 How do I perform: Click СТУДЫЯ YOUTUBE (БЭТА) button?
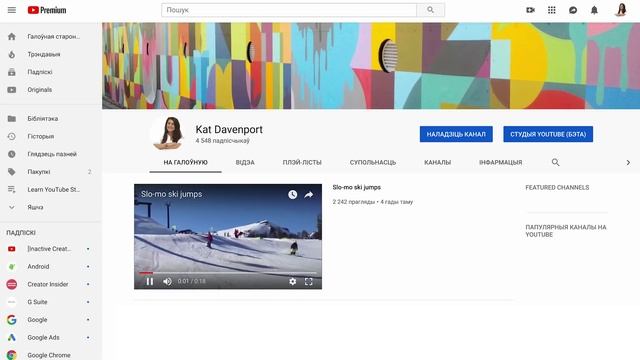[548, 134]
